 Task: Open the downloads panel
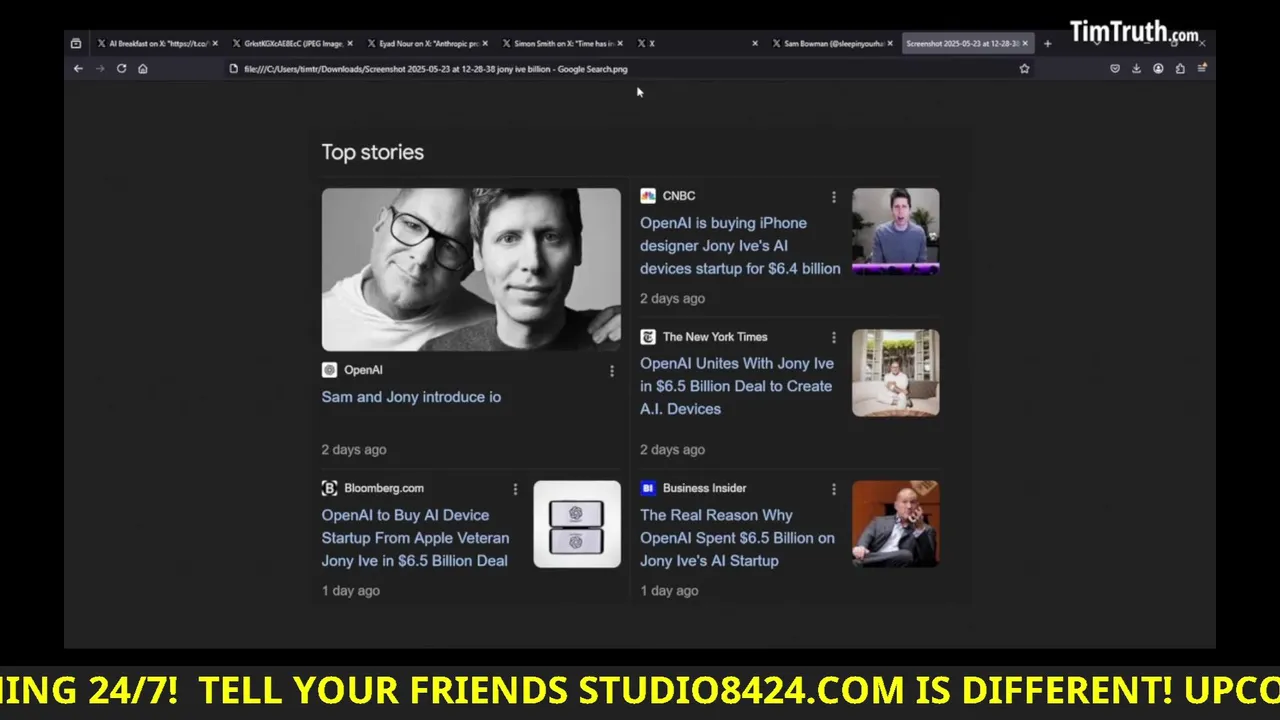[x=1136, y=69]
